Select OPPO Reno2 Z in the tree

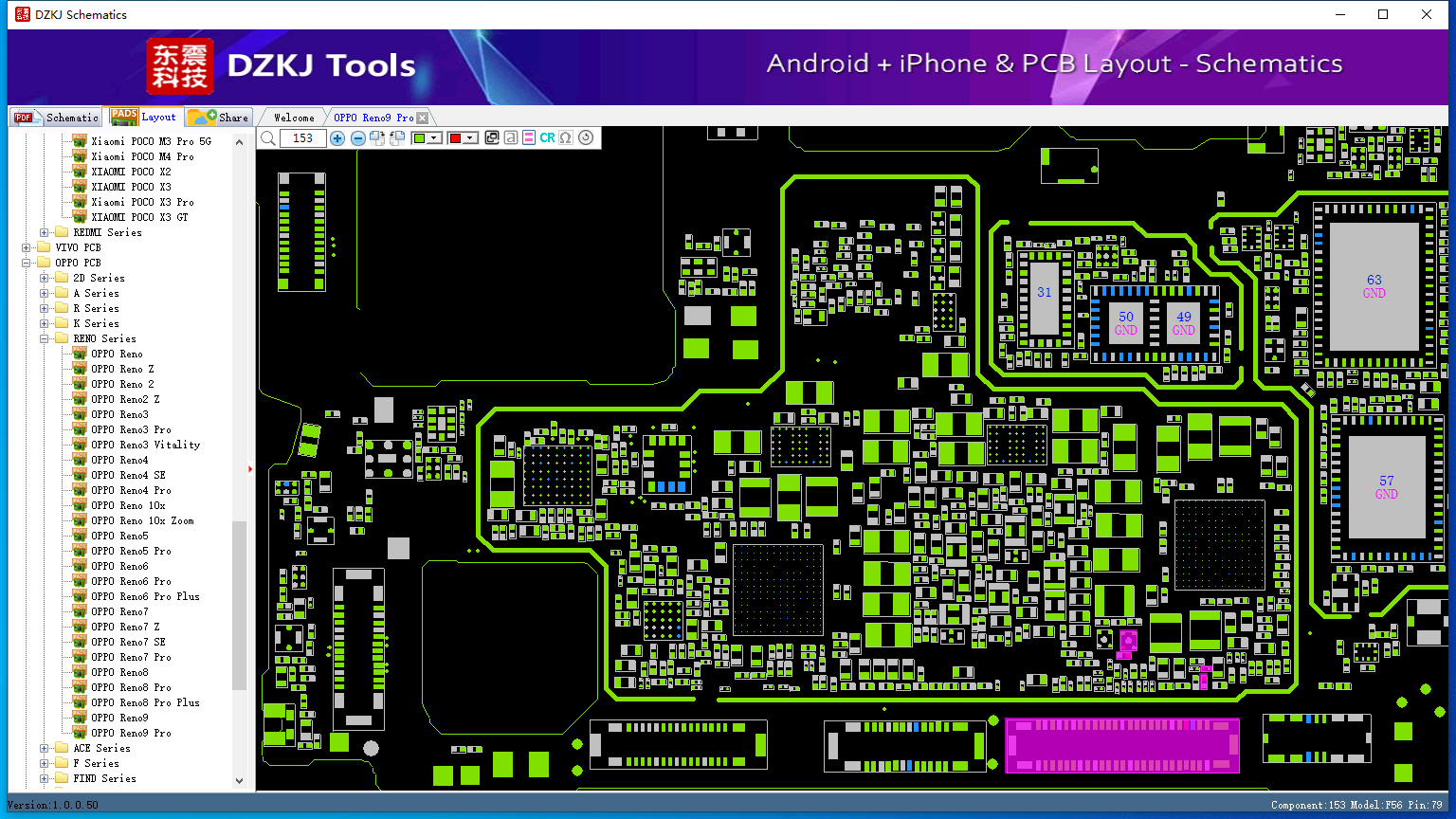[125, 399]
